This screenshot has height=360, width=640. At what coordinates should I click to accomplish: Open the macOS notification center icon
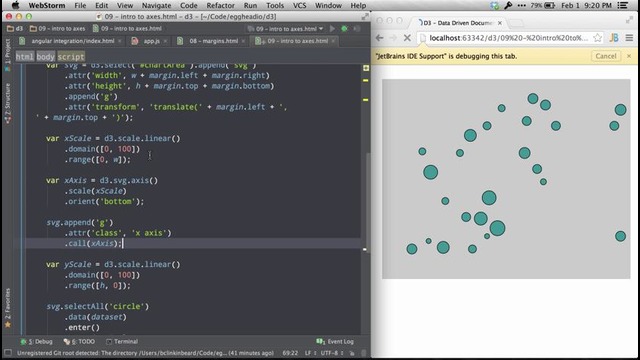[622, 5]
